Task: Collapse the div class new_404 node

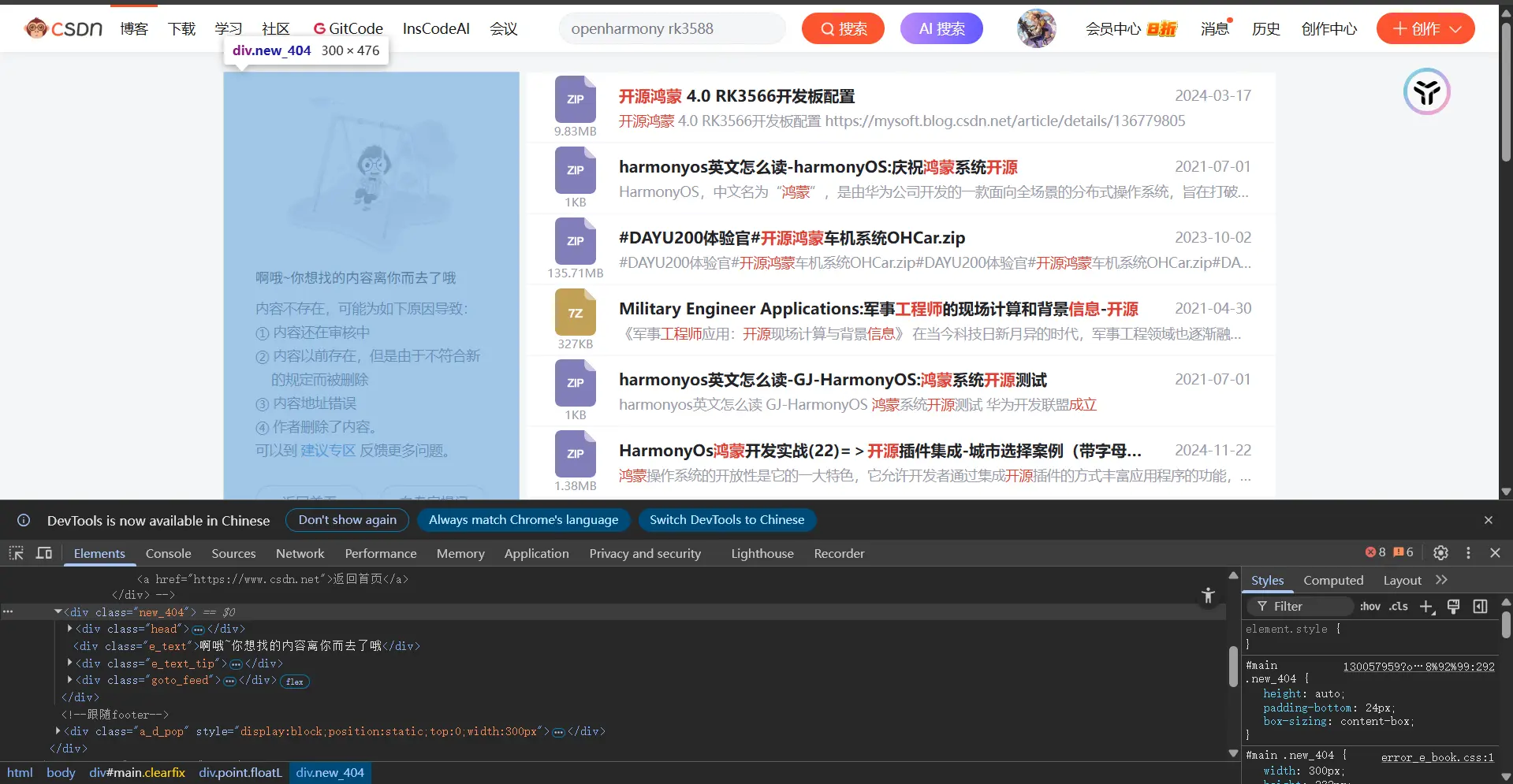Action: point(58,611)
